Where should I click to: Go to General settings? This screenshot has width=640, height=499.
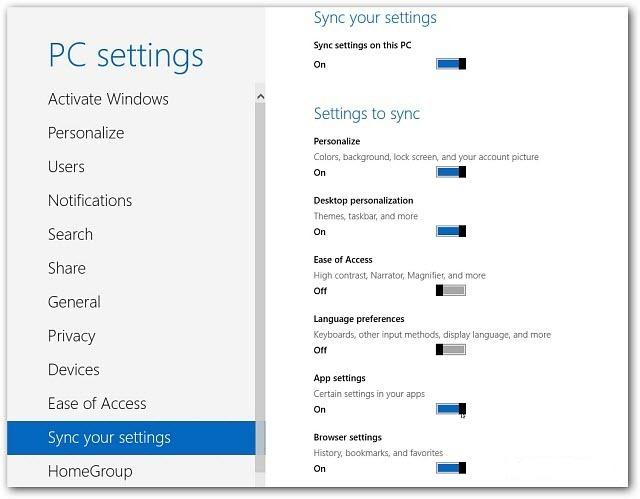pyautogui.click(x=74, y=302)
